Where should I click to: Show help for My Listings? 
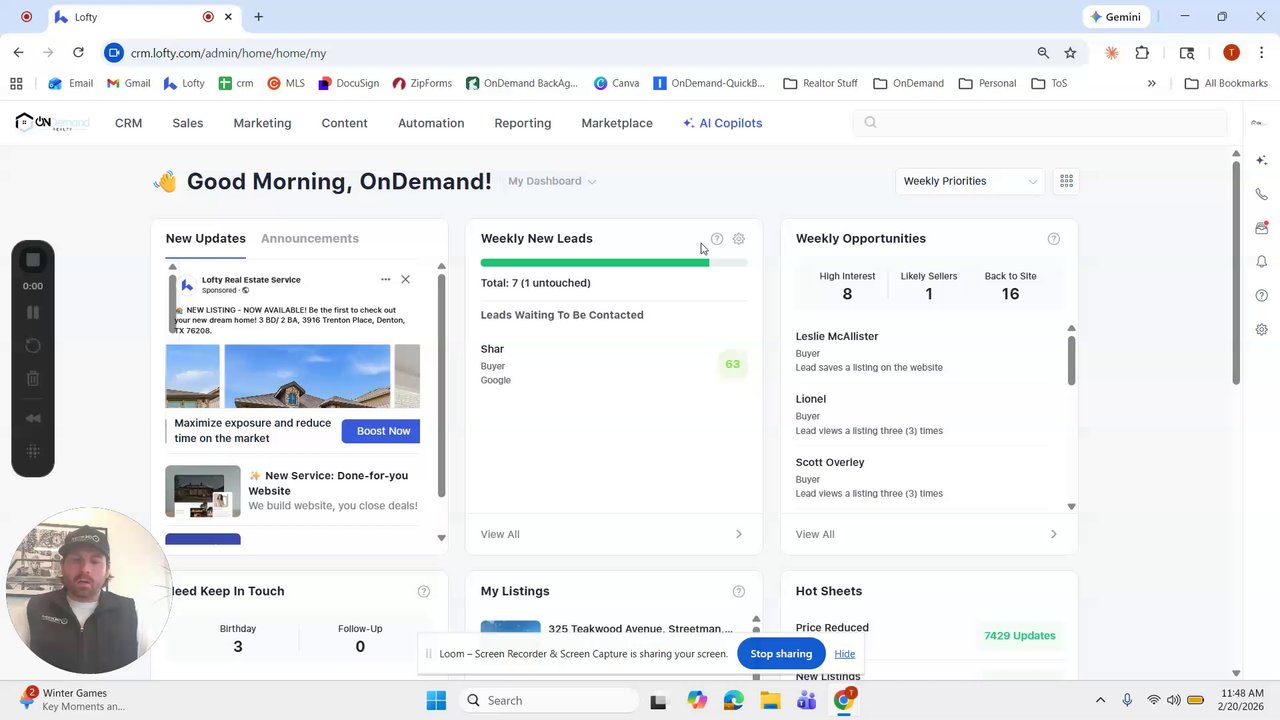(x=739, y=592)
